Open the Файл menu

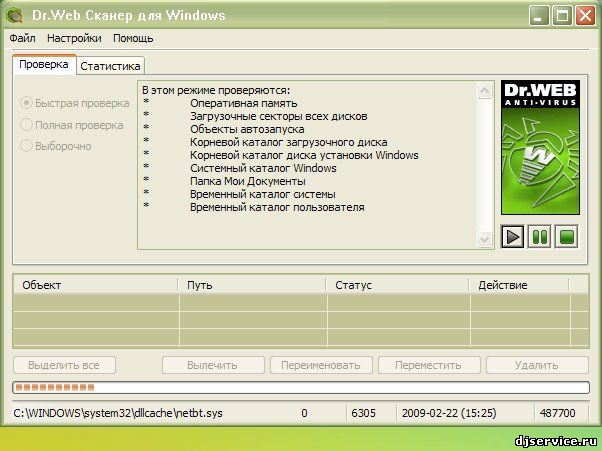tap(22, 38)
